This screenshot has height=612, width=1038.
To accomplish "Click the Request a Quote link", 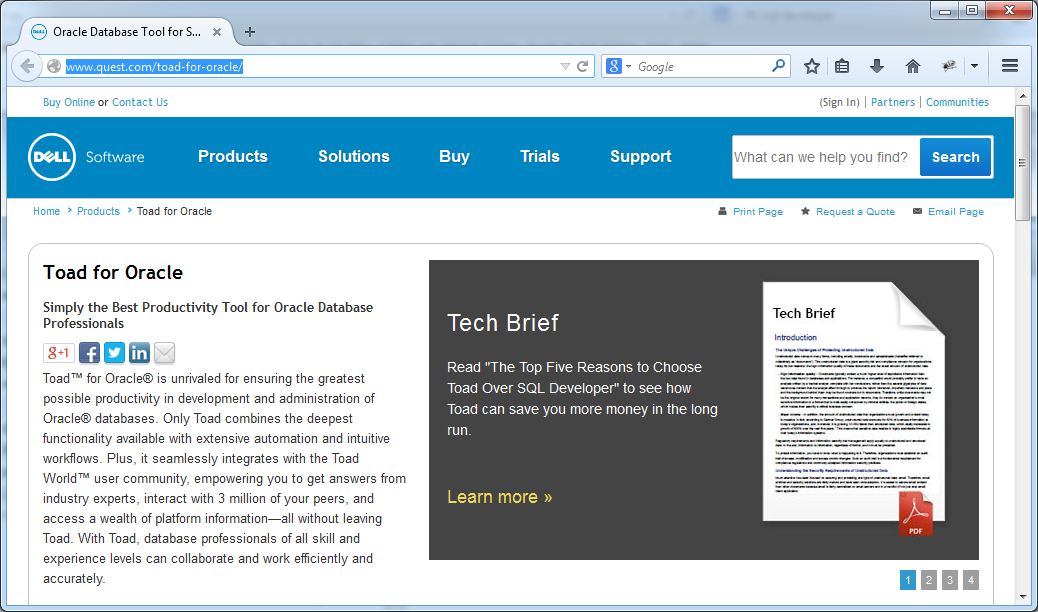I will (855, 212).
